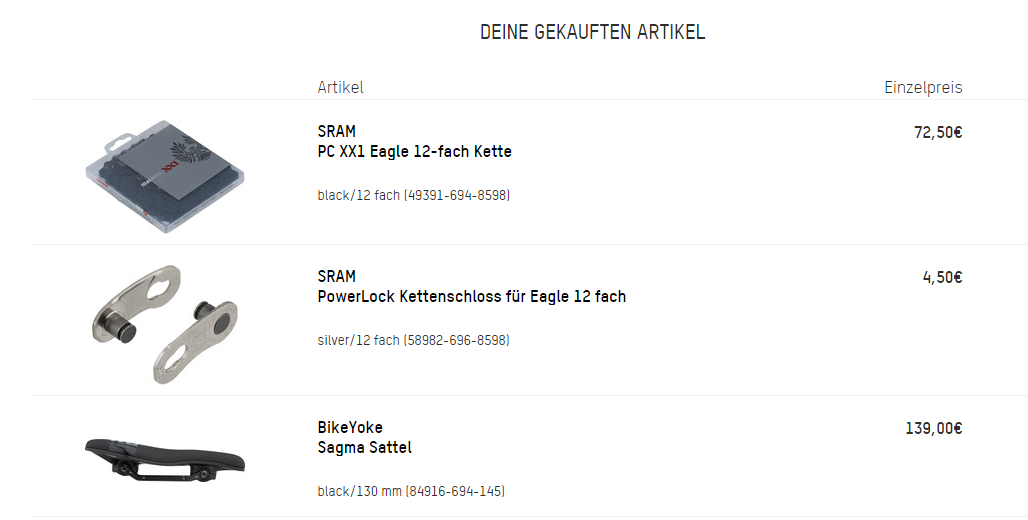
Task: Open PowerLock Kettenschloss für Eagle 12 fach
Action: tap(471, 297)
